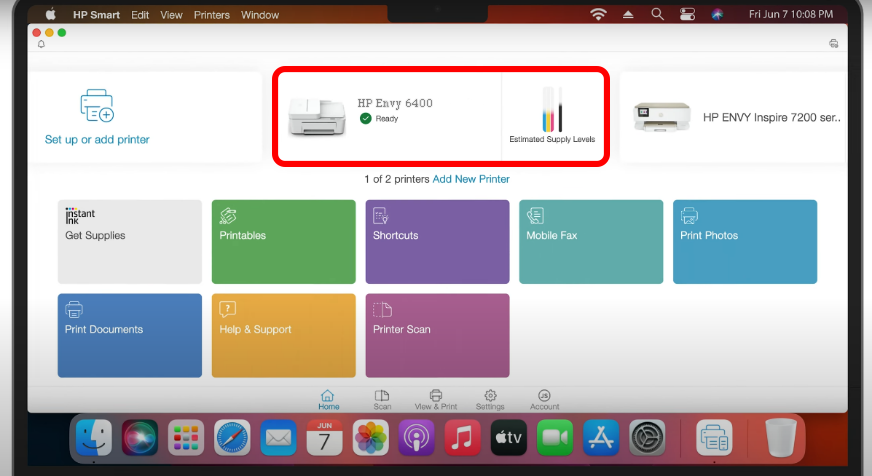This screenshot has width=872, height=476.
Task: Open the Printables tile
Action: [x=284, y=242]
